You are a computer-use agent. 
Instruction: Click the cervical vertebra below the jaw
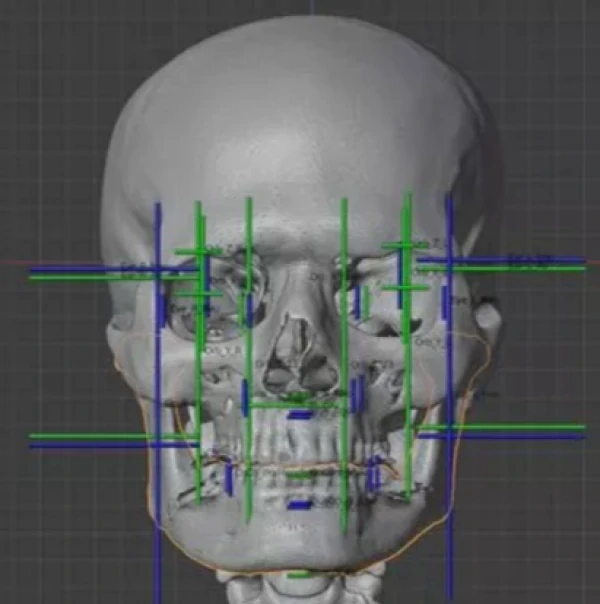click(300, 588)
